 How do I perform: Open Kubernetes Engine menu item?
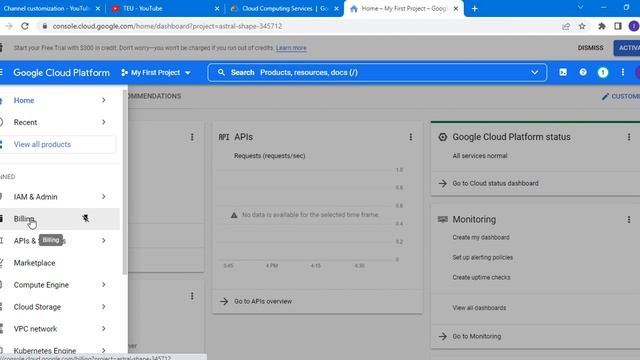60,351
